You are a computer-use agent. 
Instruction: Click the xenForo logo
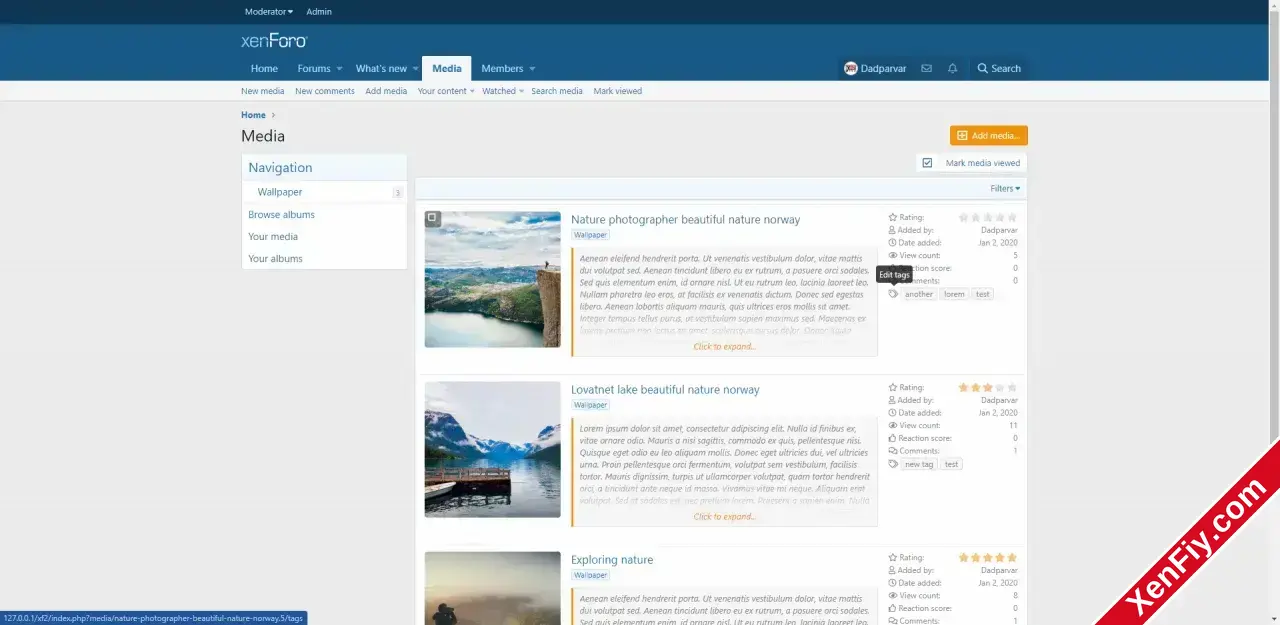click(x=274, y=41)
